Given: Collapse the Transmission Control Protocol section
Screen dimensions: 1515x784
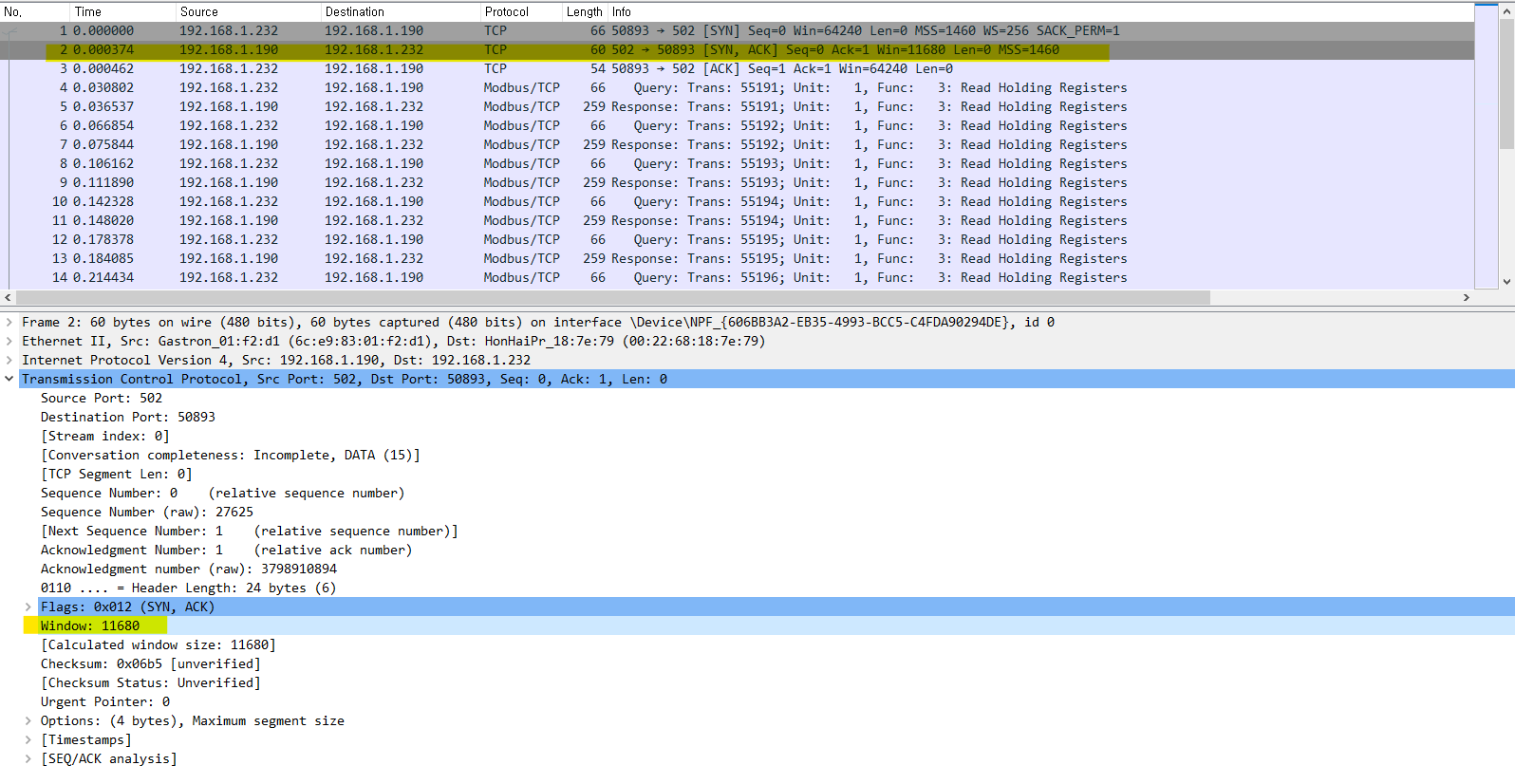Looking at the screenshot, I should click(9, 379).
